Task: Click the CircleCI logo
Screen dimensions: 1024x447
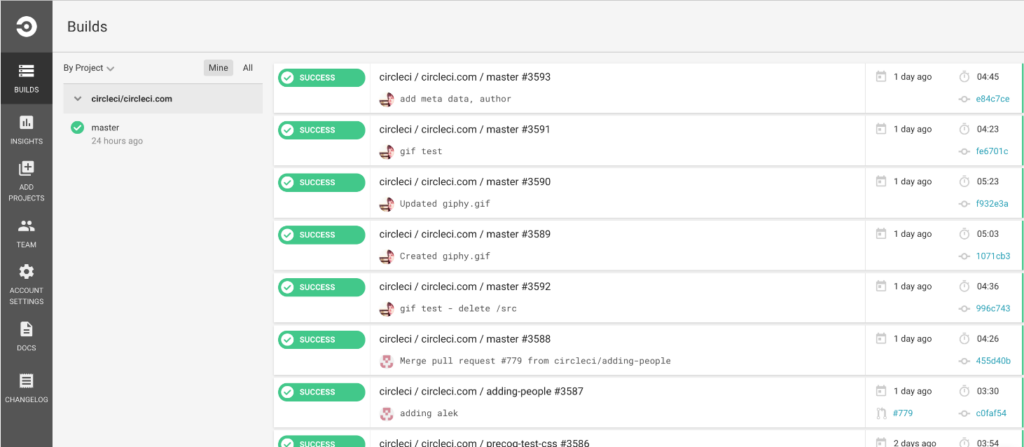Action: point(26,27)
